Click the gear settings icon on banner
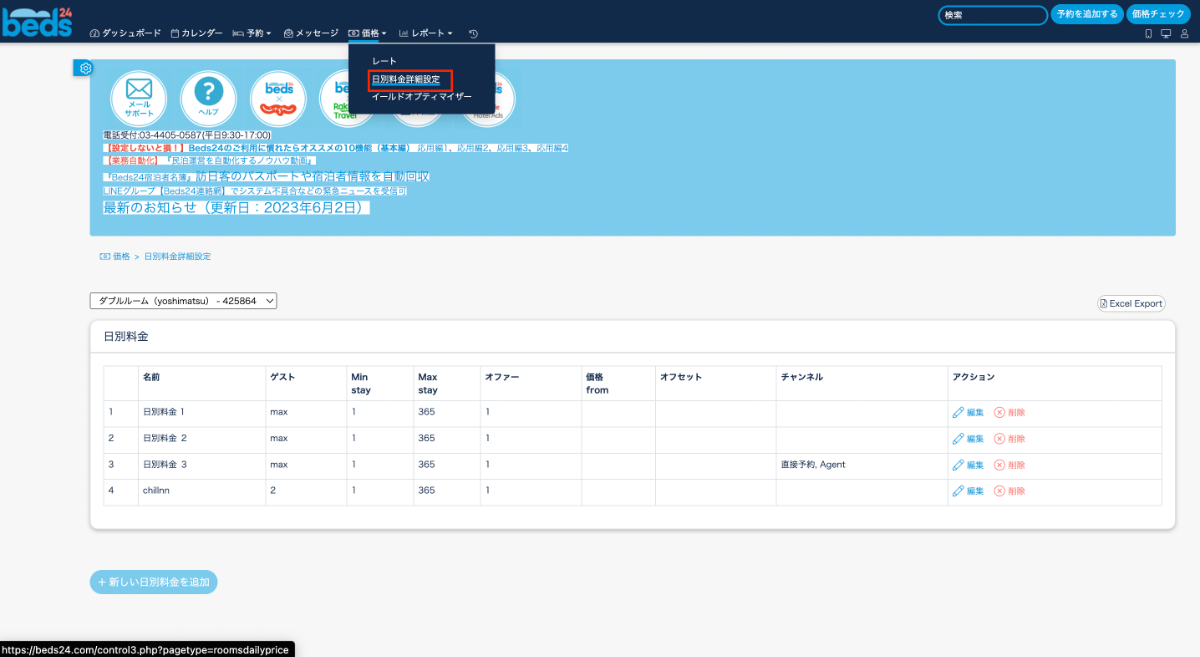This screenshot has width=1200, height=657. pyautogui.click(x=85, y=68)
